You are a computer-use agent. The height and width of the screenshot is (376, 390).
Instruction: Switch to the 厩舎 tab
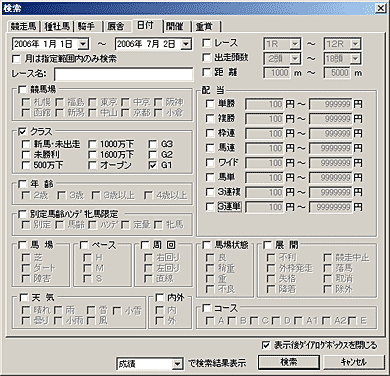click(x=117, y=26)
